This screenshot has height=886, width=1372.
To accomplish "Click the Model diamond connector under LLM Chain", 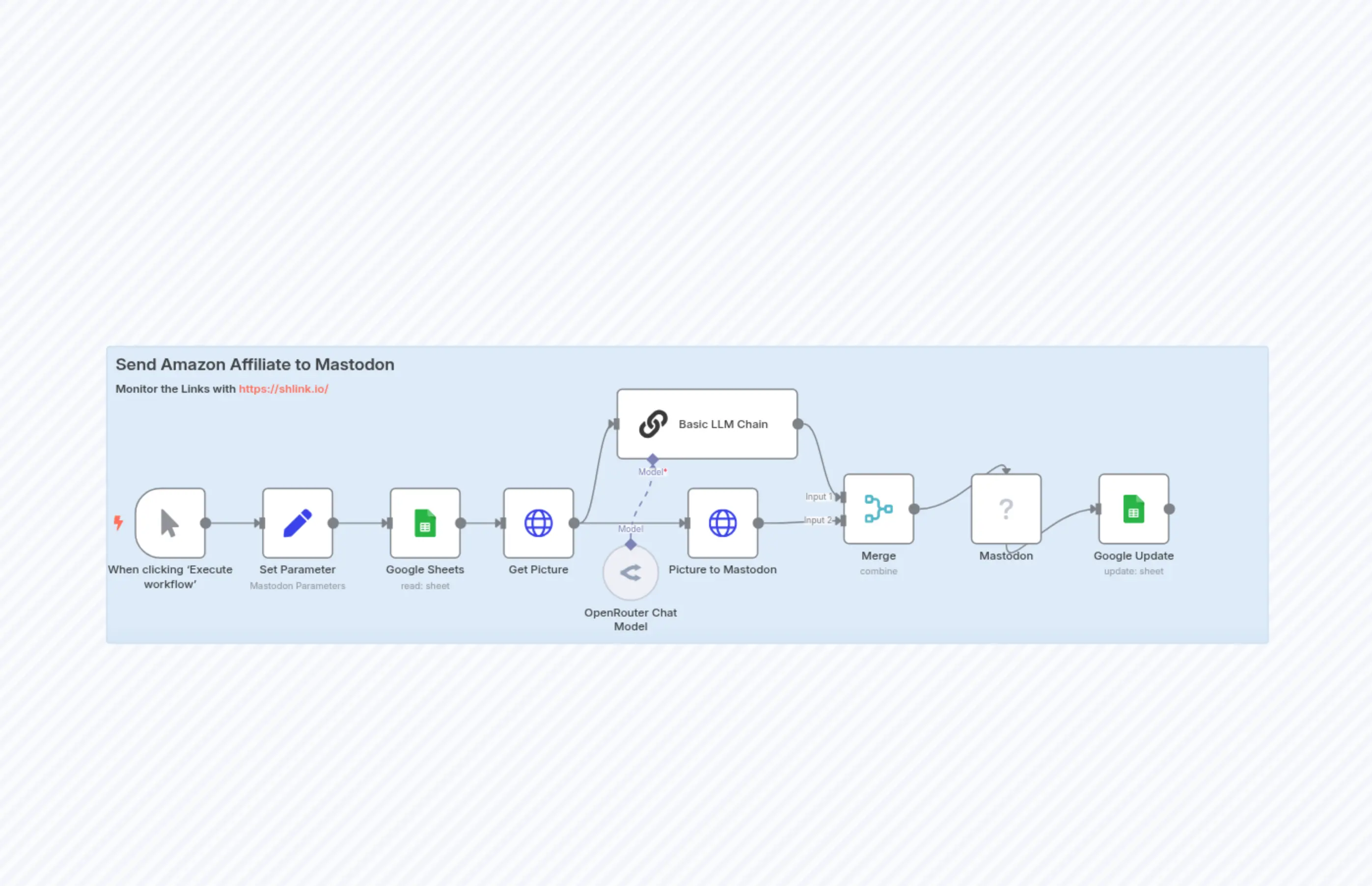I will (x=652, y=459).
